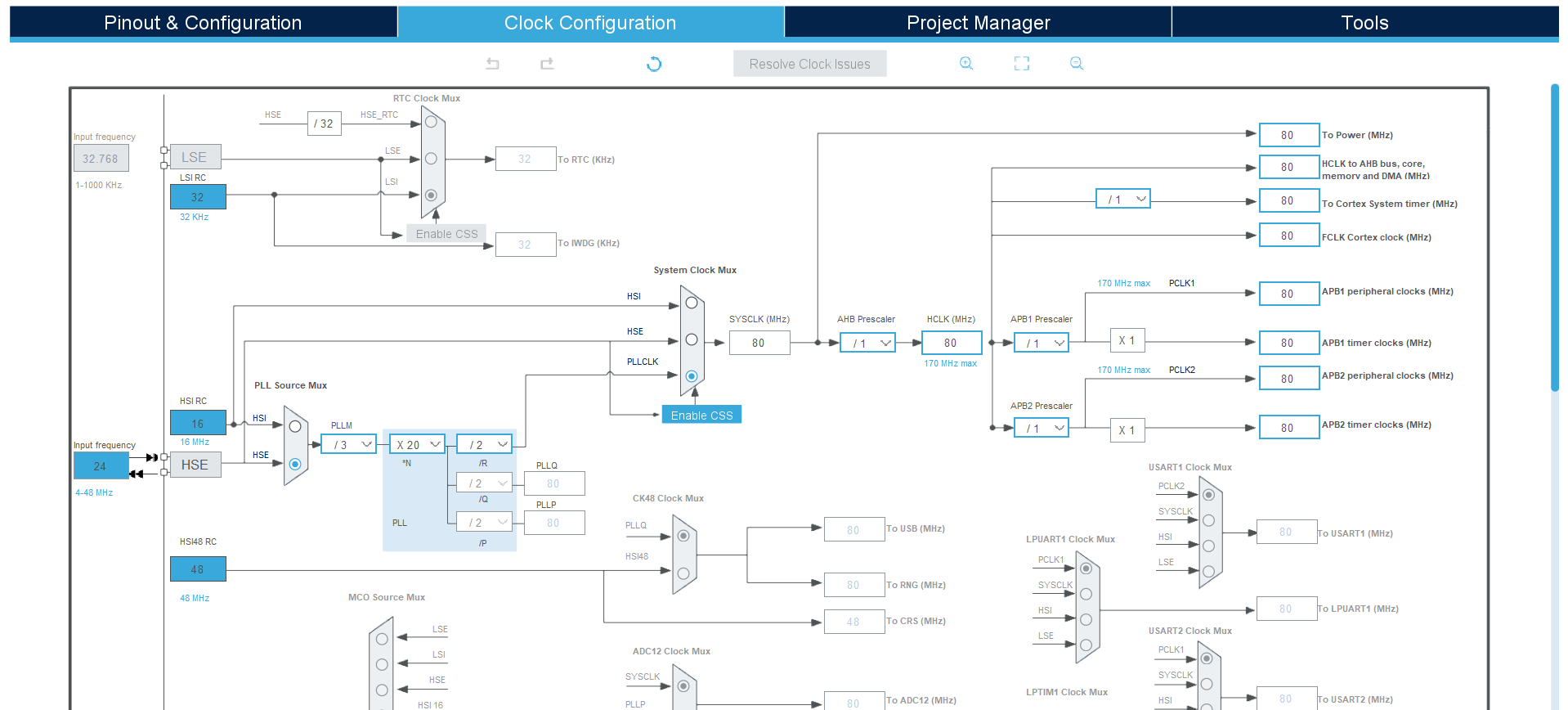Select SYSCLK on USART2 Clock Mux
Screen dimensions: 1568x710
coord(1207,684)
